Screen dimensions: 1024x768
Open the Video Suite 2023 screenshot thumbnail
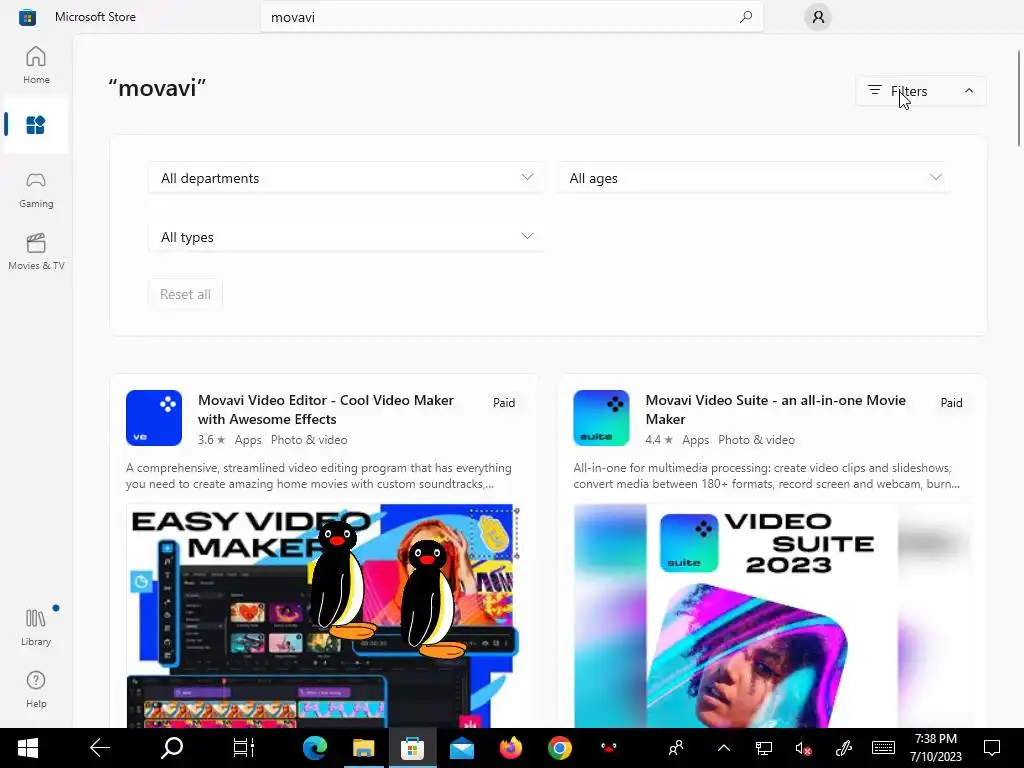pyautogui.click(x=771, y=615)
